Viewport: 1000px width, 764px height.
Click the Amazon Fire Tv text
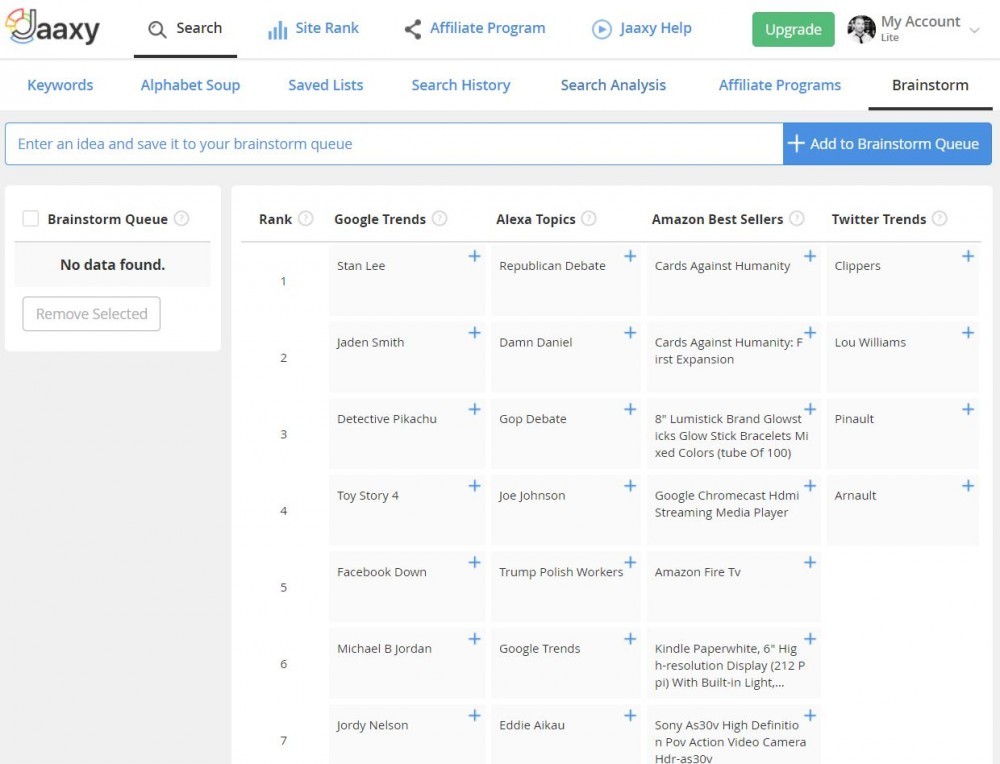(x=698, y=572)
